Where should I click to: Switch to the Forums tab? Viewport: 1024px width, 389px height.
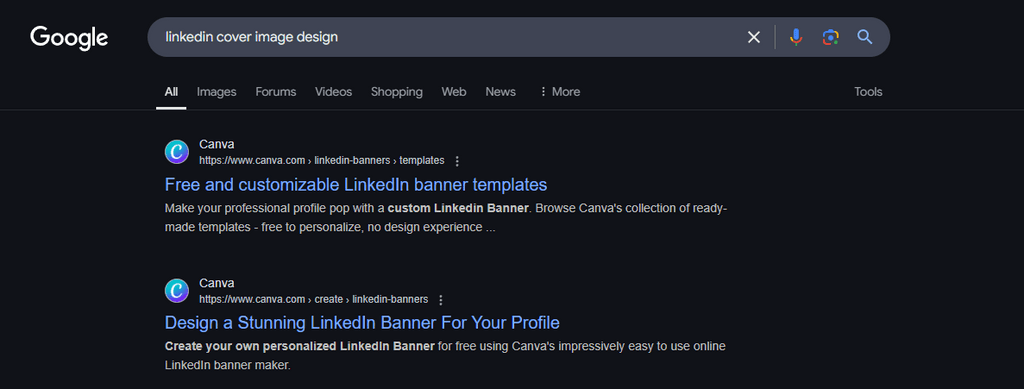(276, 92)
